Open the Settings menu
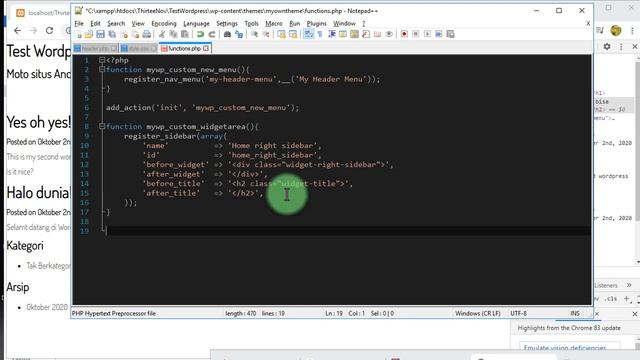The image size is (640, 360). 227,24
